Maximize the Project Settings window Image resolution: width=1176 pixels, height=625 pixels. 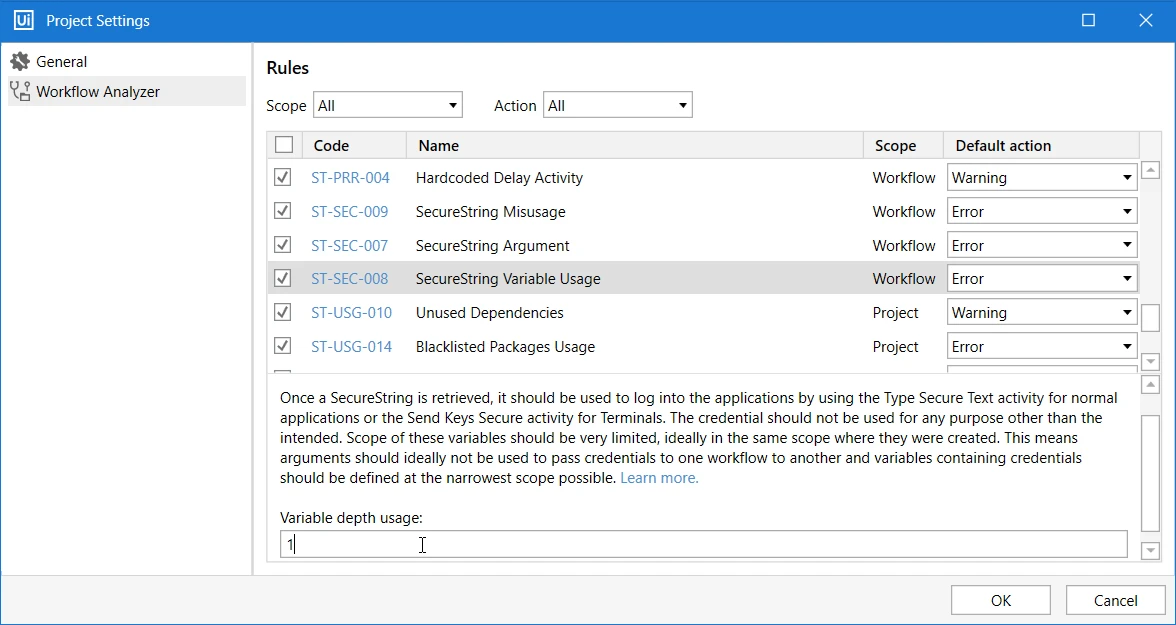coord(1088,21)
